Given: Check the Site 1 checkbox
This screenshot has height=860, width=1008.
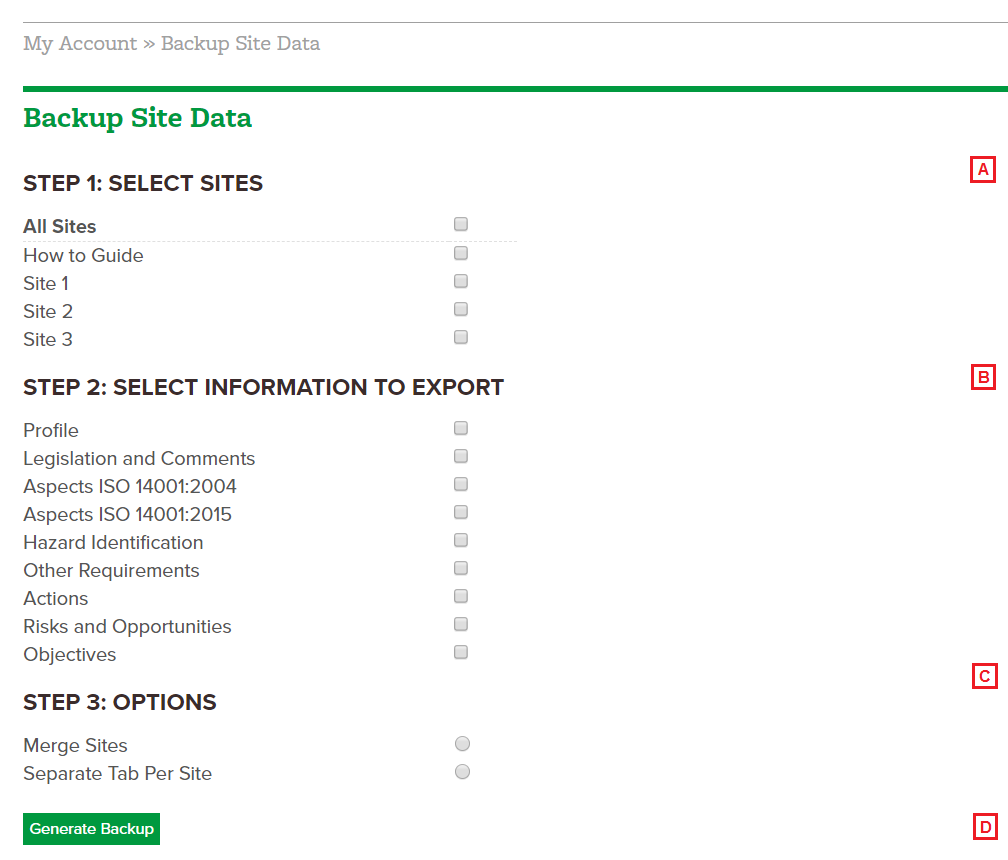Looking at the screenshot, I should click(x=461, y=281).
